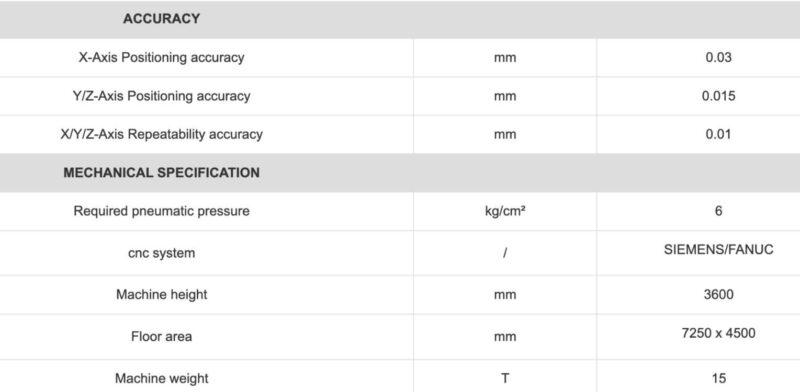The image size is (800, 392).
Task: Select the 3600 height value
Action: pyautogui.click(x=718, y=295)
